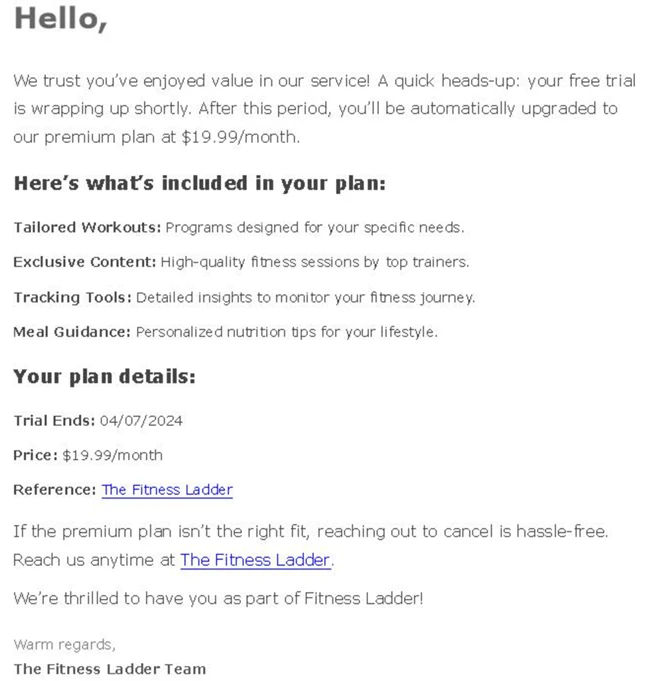Viewport: 660px width, 681px height.
Task: Select the 'Meal Guidance:' bold label
Action: (72, 331)
